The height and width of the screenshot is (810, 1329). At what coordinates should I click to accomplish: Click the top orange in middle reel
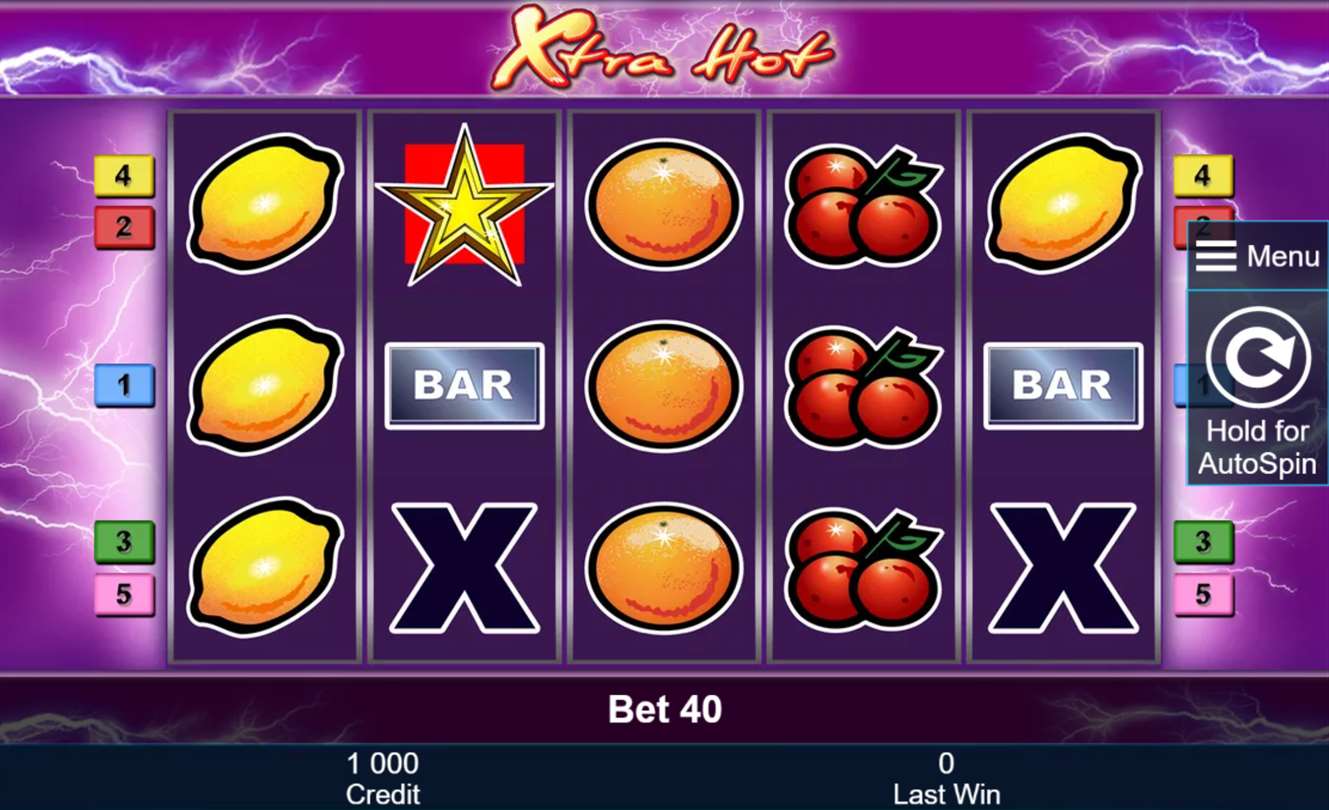[664, 204]
